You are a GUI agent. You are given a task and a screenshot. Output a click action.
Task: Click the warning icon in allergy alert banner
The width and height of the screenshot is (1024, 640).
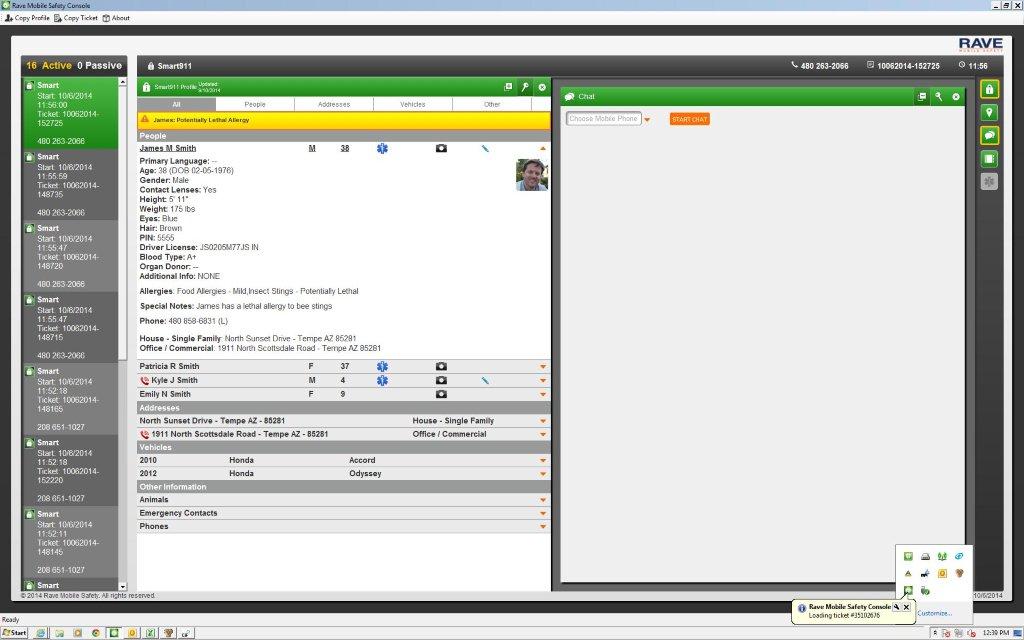145,120
